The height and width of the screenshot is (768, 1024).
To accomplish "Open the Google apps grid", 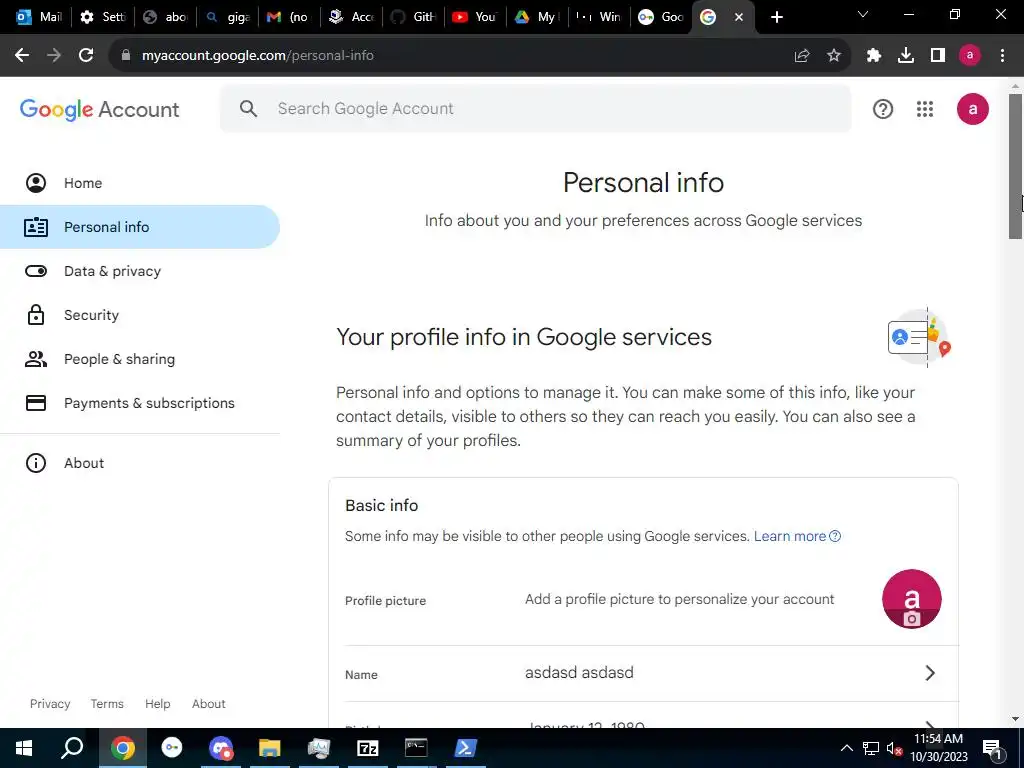I will [925, 109].
